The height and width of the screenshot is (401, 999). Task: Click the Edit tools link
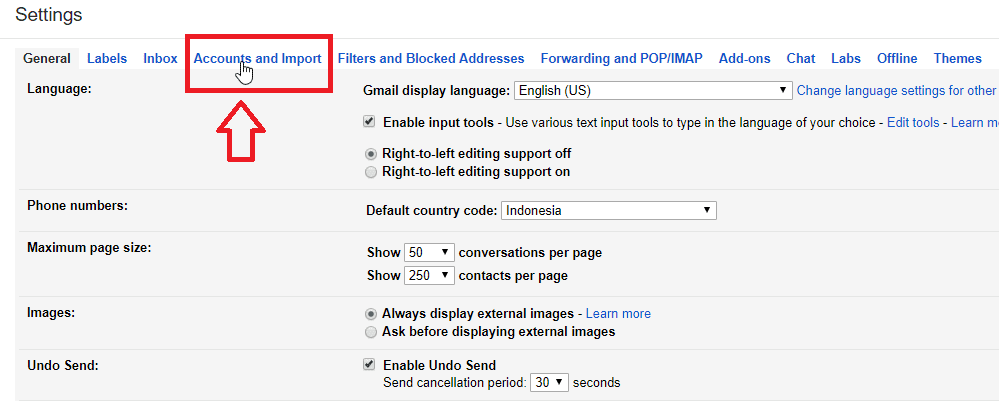(913, 122)
